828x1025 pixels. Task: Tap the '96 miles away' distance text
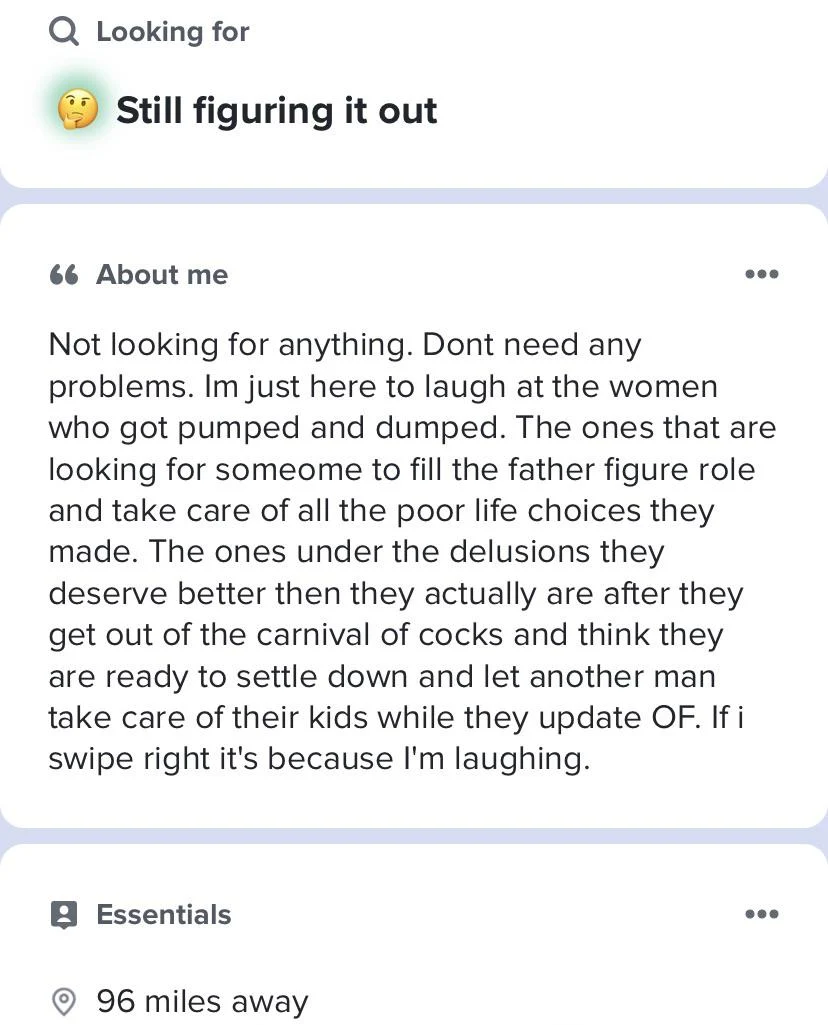[x=202, y=1001]
